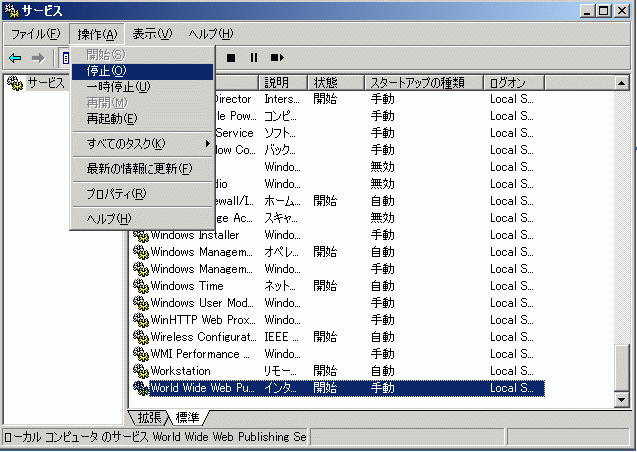Click the restart service toolbar icon

(277, 58)
